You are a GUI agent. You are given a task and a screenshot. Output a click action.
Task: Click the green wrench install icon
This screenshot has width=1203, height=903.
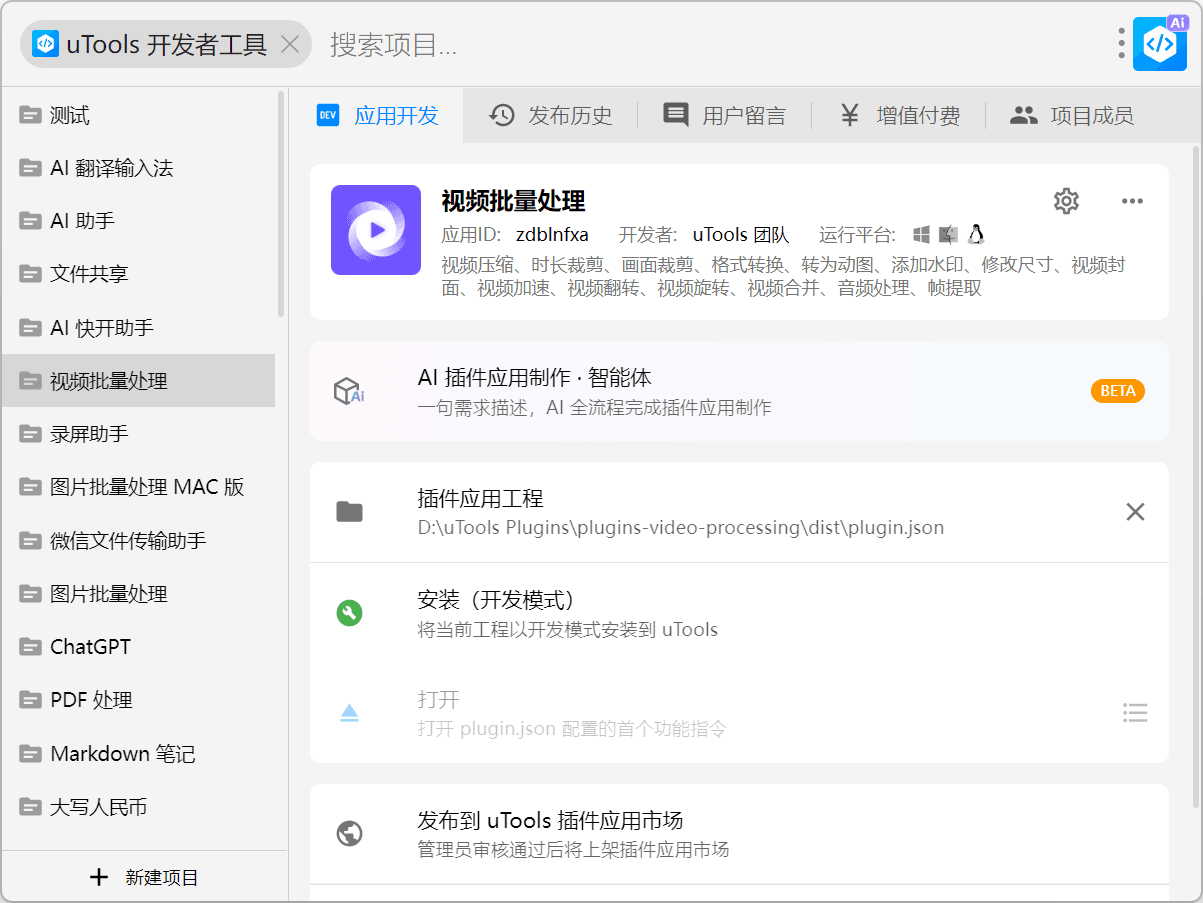pos(349,613)
